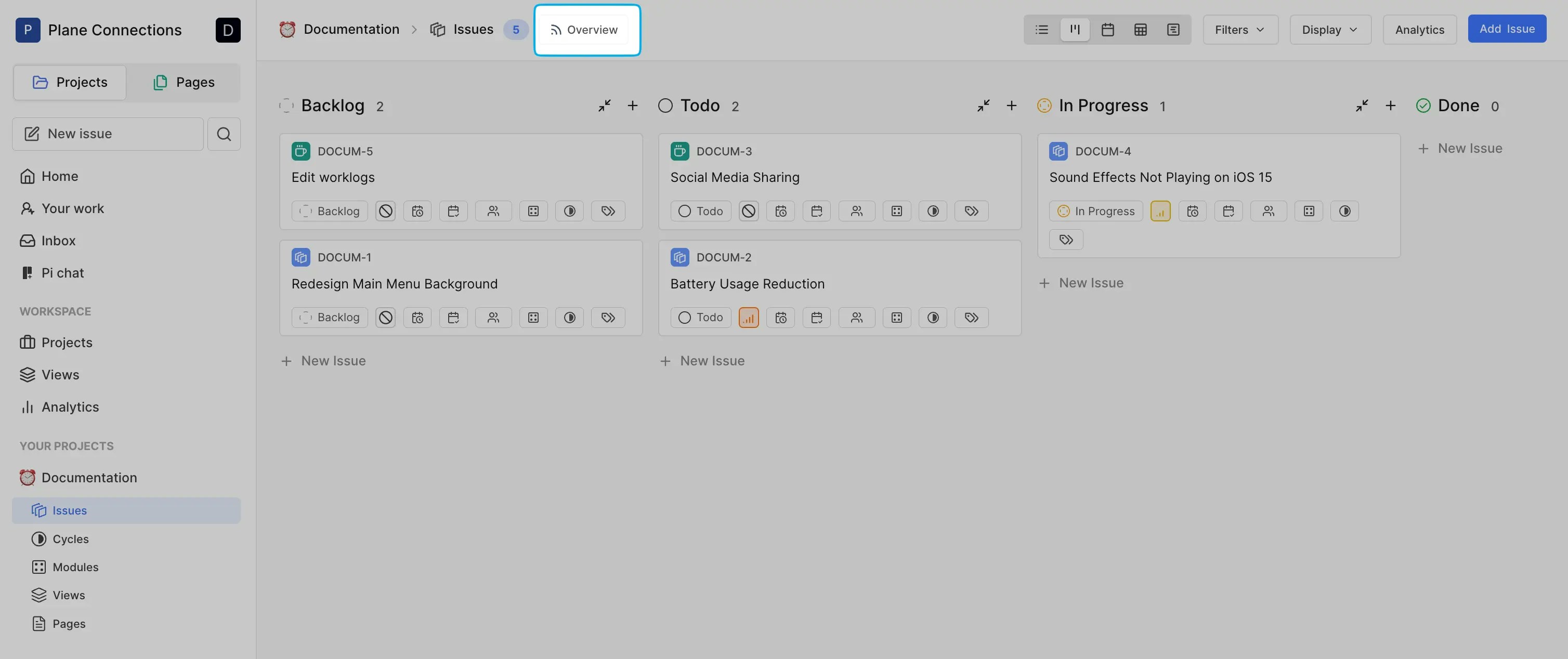Click the Add Issue button
Screen dimensions: 1568x659
click(x=1507, y=29)
